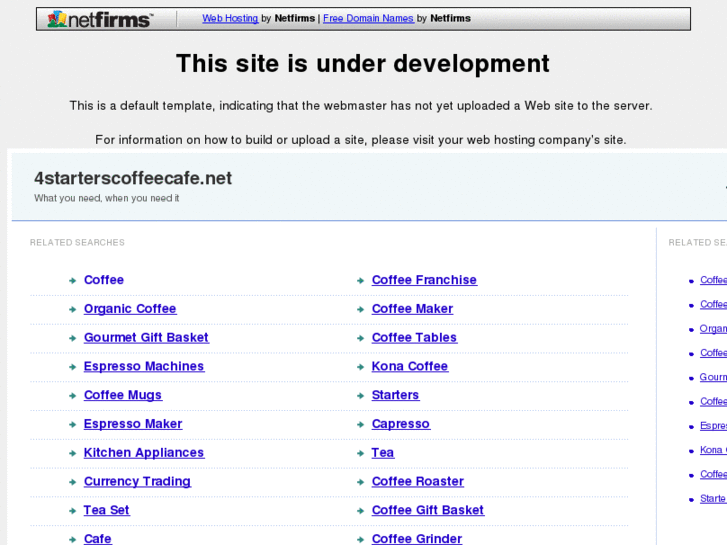Click the arrow icon beside Espresso Maker
727x545 pixels.
tap(72, 424)
